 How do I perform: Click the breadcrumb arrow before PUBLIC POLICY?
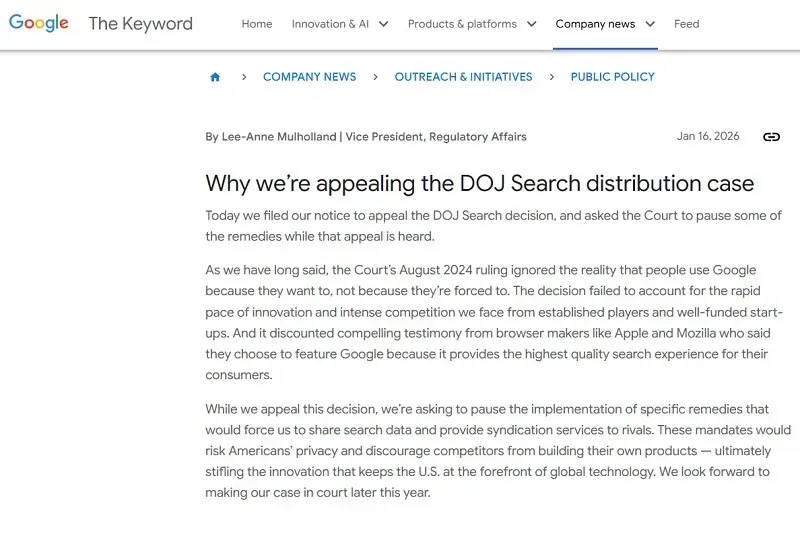(x=552, y=77)
